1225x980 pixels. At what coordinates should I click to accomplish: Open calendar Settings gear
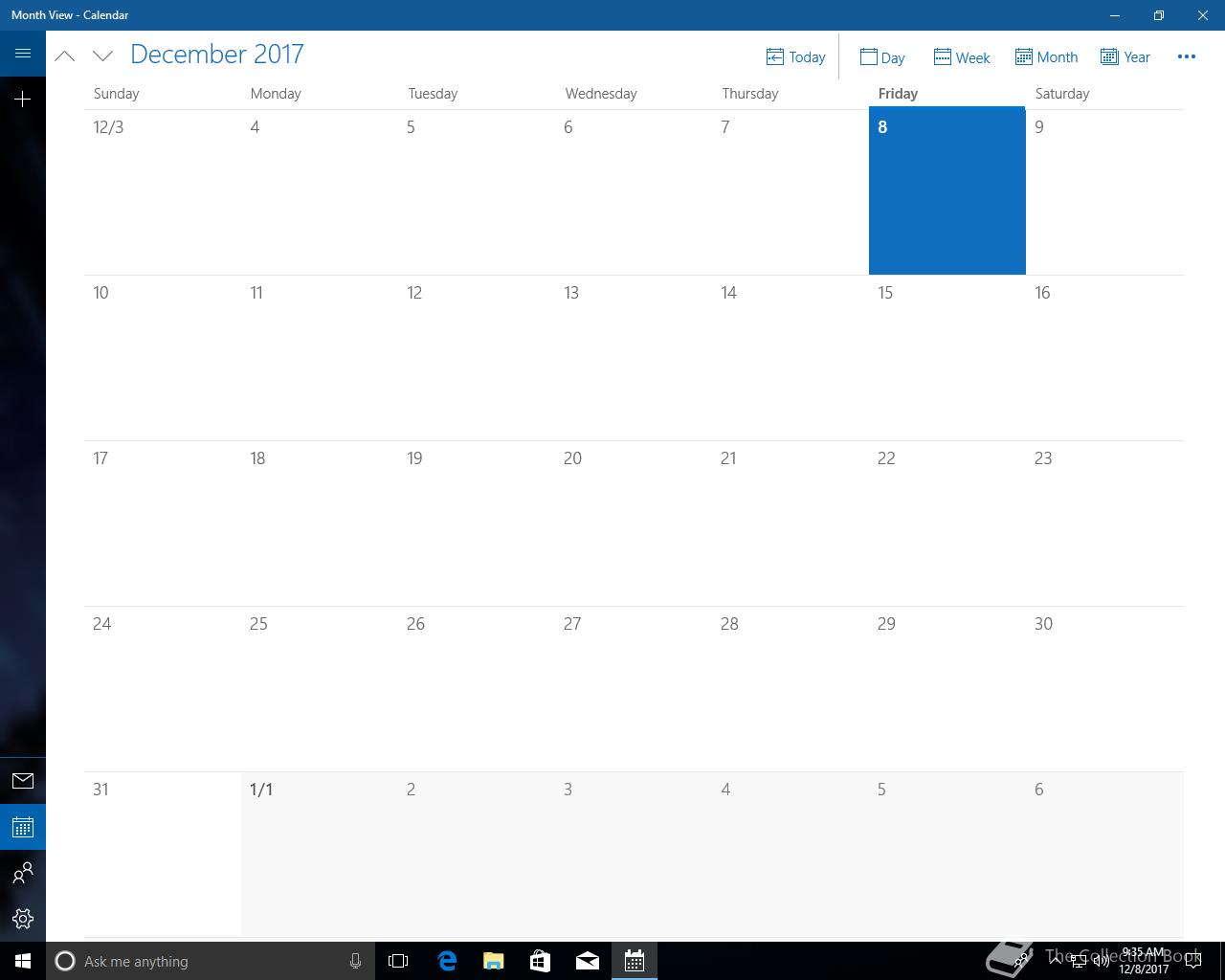pyautogui.click(x=23, y=919)
